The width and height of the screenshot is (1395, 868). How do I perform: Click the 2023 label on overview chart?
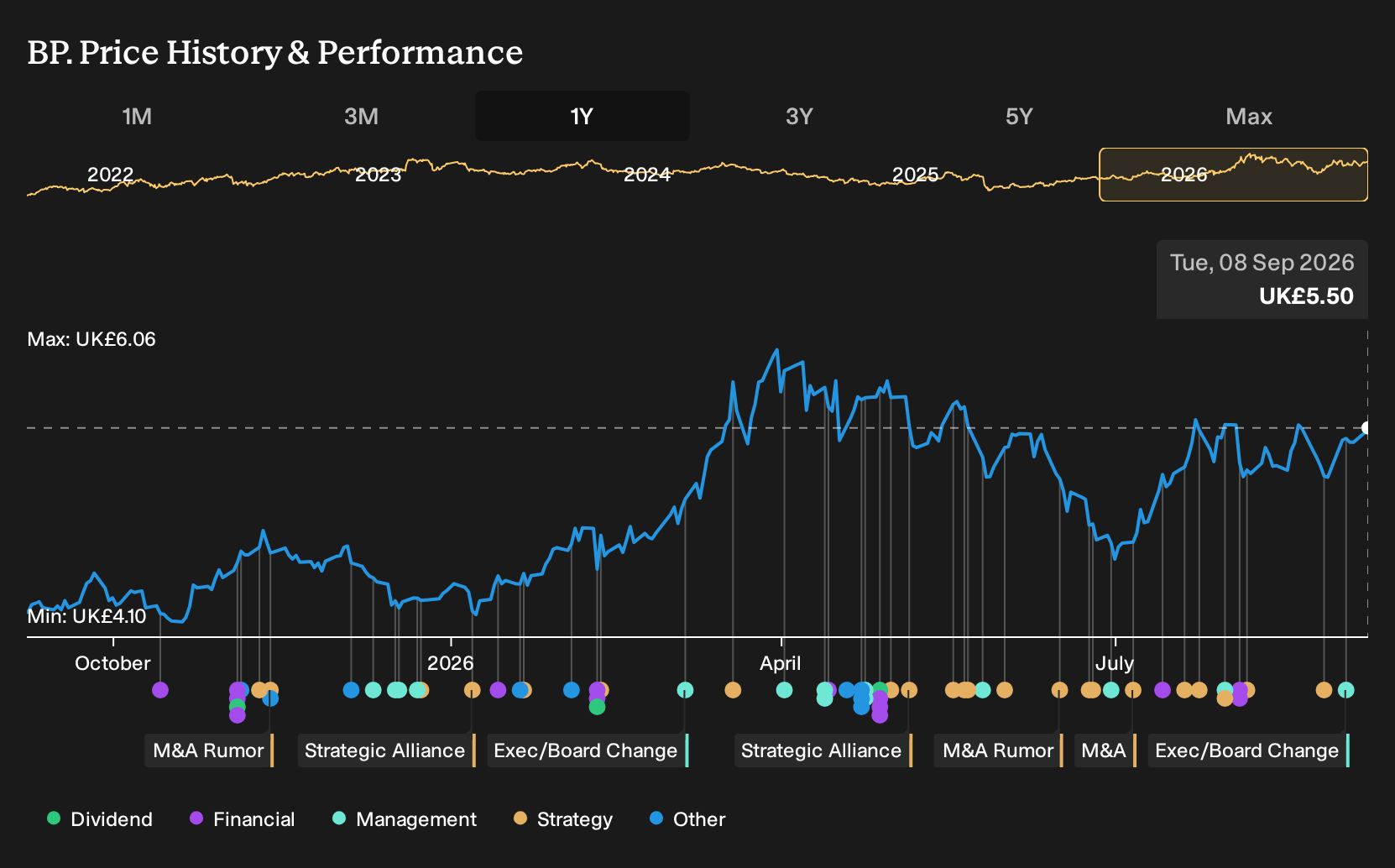(379, 175)
